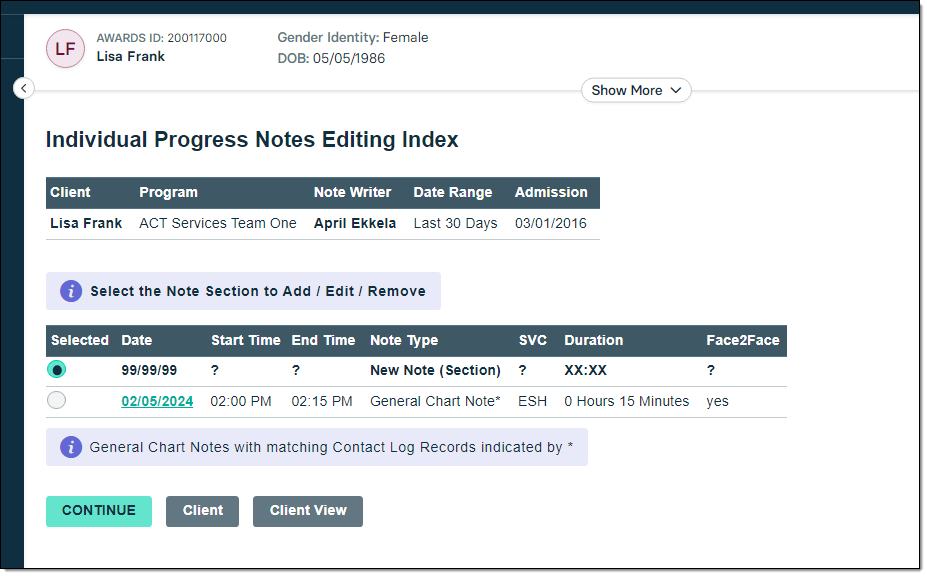927x576 pixels.
Task: Click the LF client avatar icon
Action: (65, 48)
